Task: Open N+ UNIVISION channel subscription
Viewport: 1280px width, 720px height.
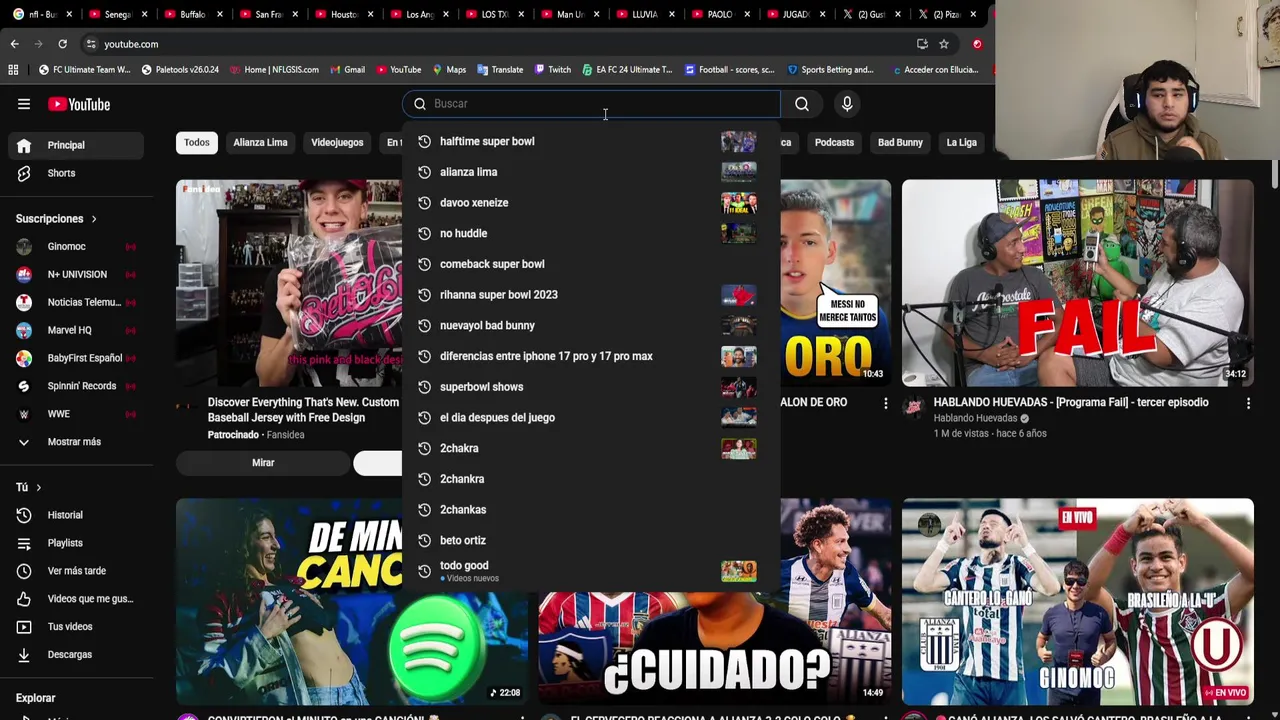Action: (76, 274)
